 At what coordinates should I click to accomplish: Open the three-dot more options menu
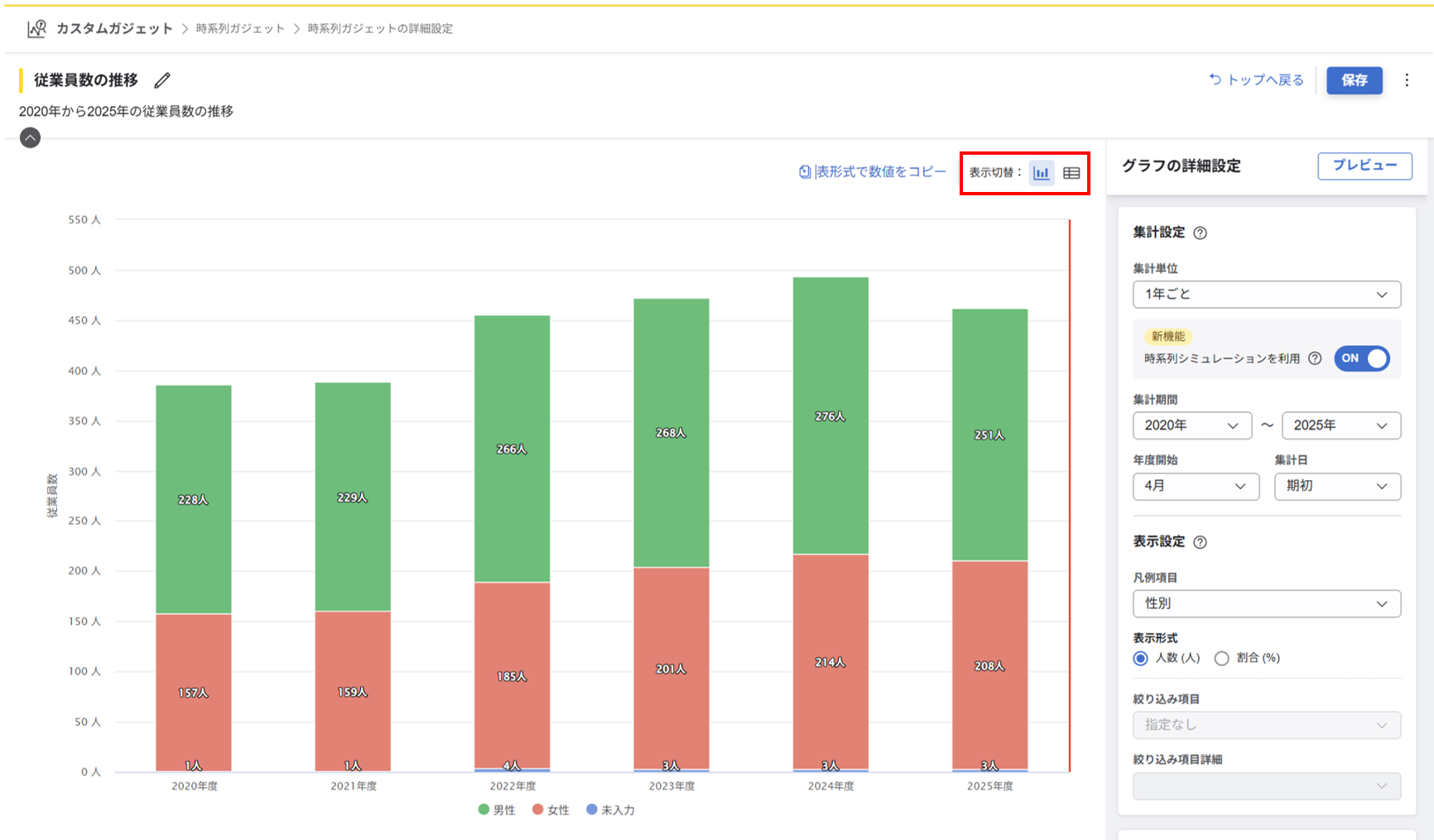[x=1407, y=80]
